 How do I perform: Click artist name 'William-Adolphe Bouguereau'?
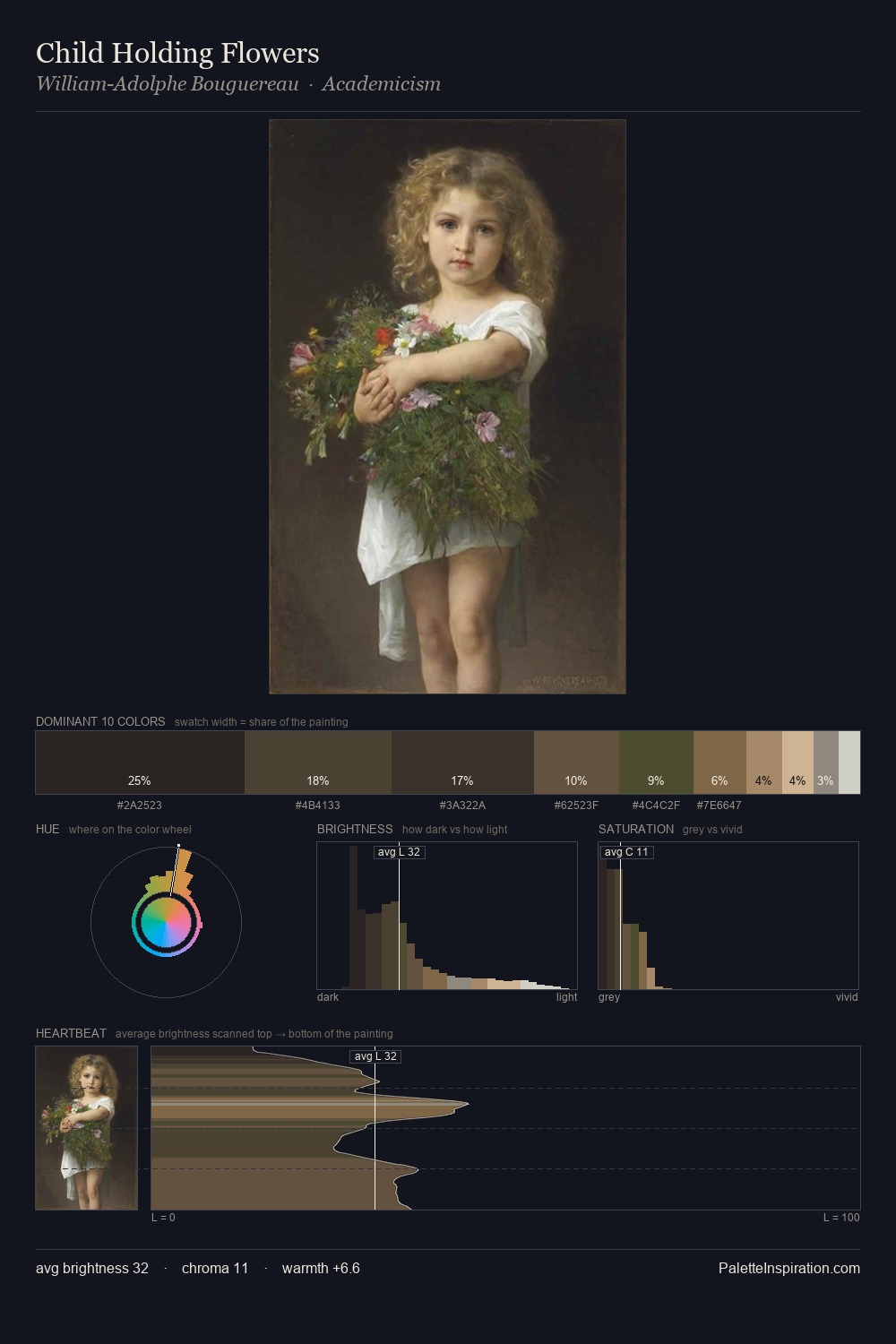click(x=168, y=84)
